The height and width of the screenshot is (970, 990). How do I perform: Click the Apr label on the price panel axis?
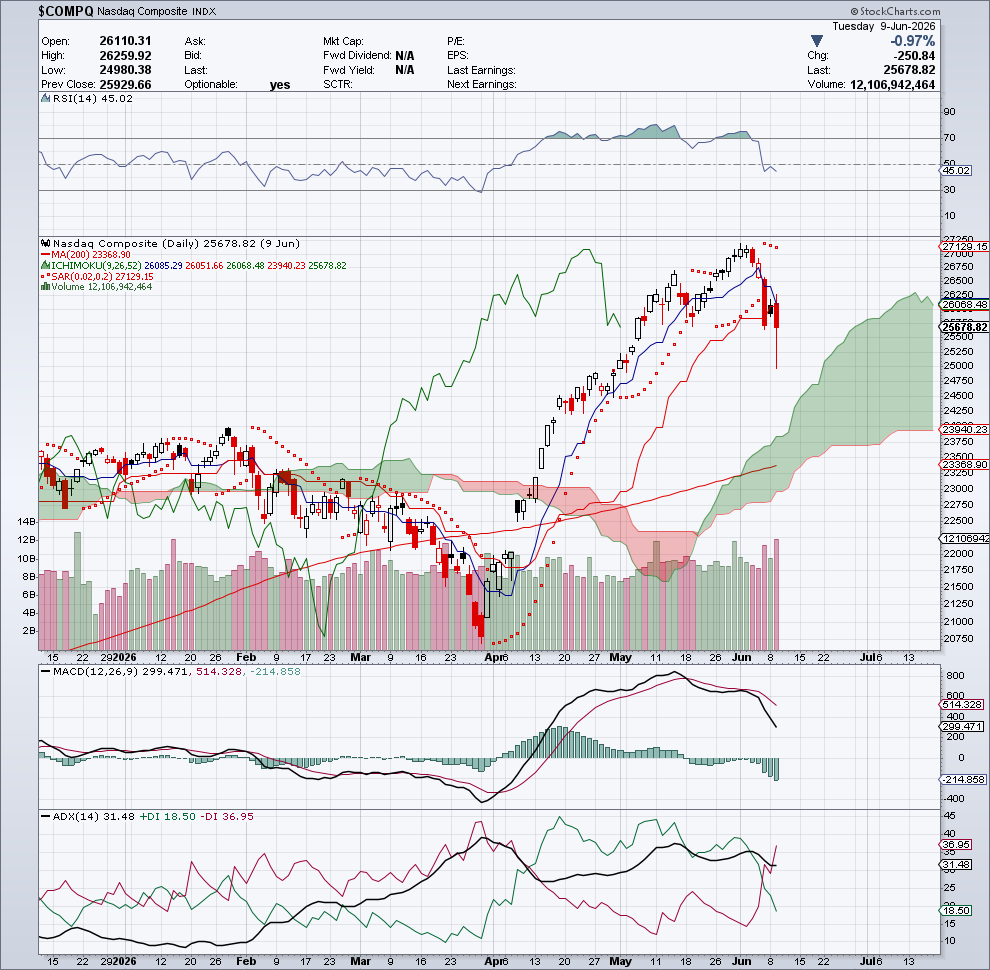(493, 657)
